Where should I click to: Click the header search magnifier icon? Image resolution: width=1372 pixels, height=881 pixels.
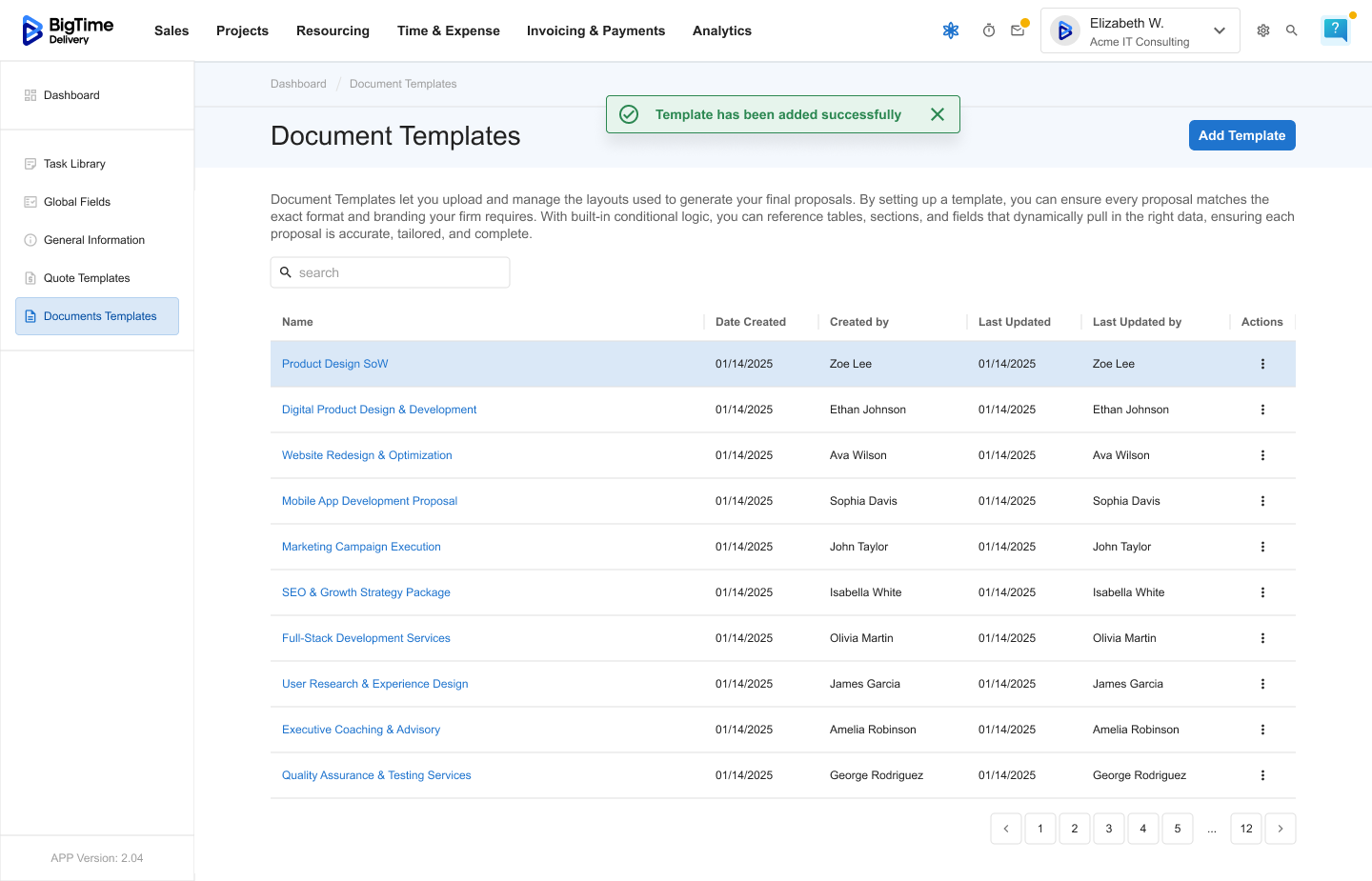[1292, 30]
